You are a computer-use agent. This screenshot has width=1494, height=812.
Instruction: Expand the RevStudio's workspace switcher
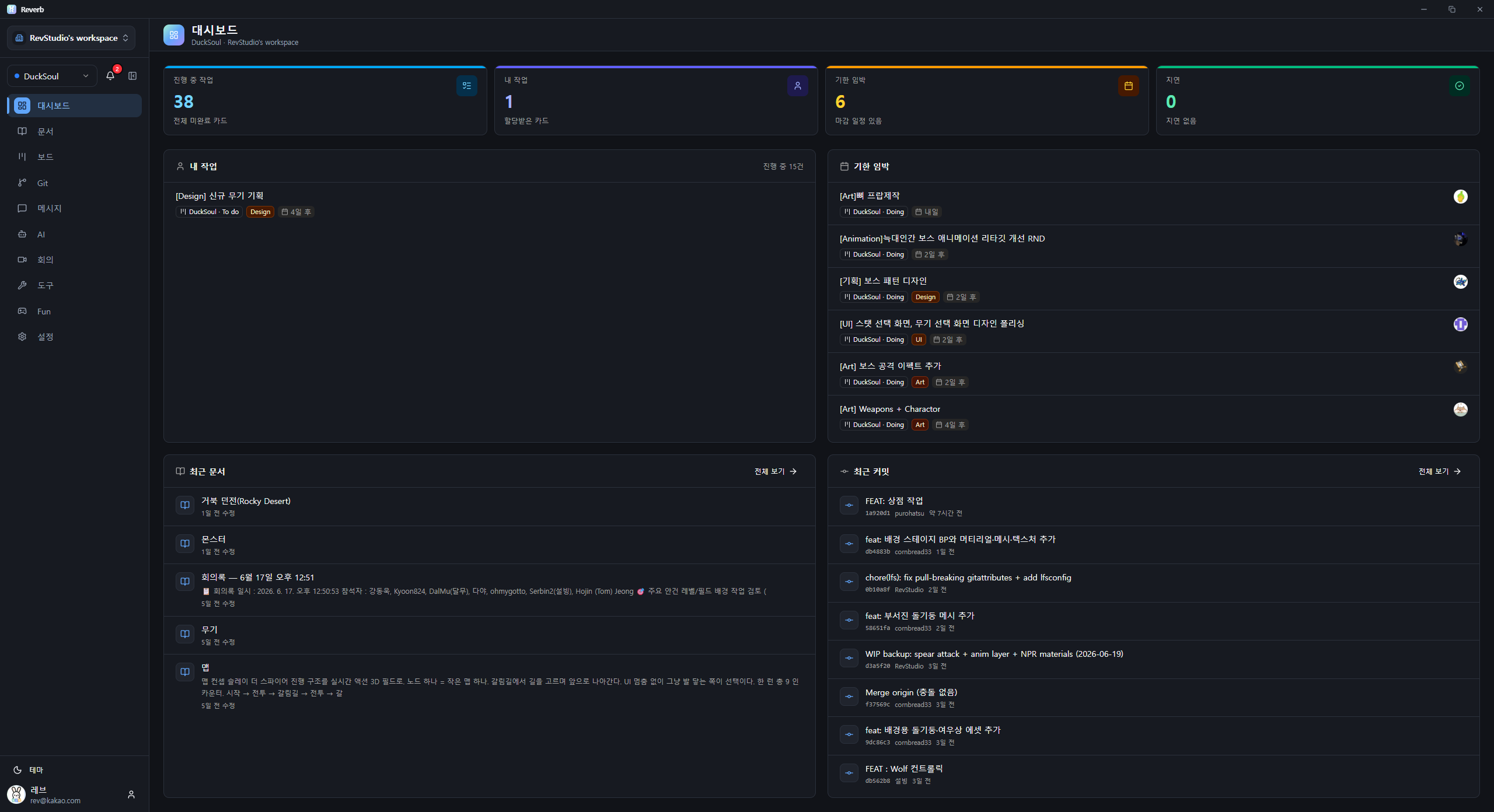coord(71,38)
